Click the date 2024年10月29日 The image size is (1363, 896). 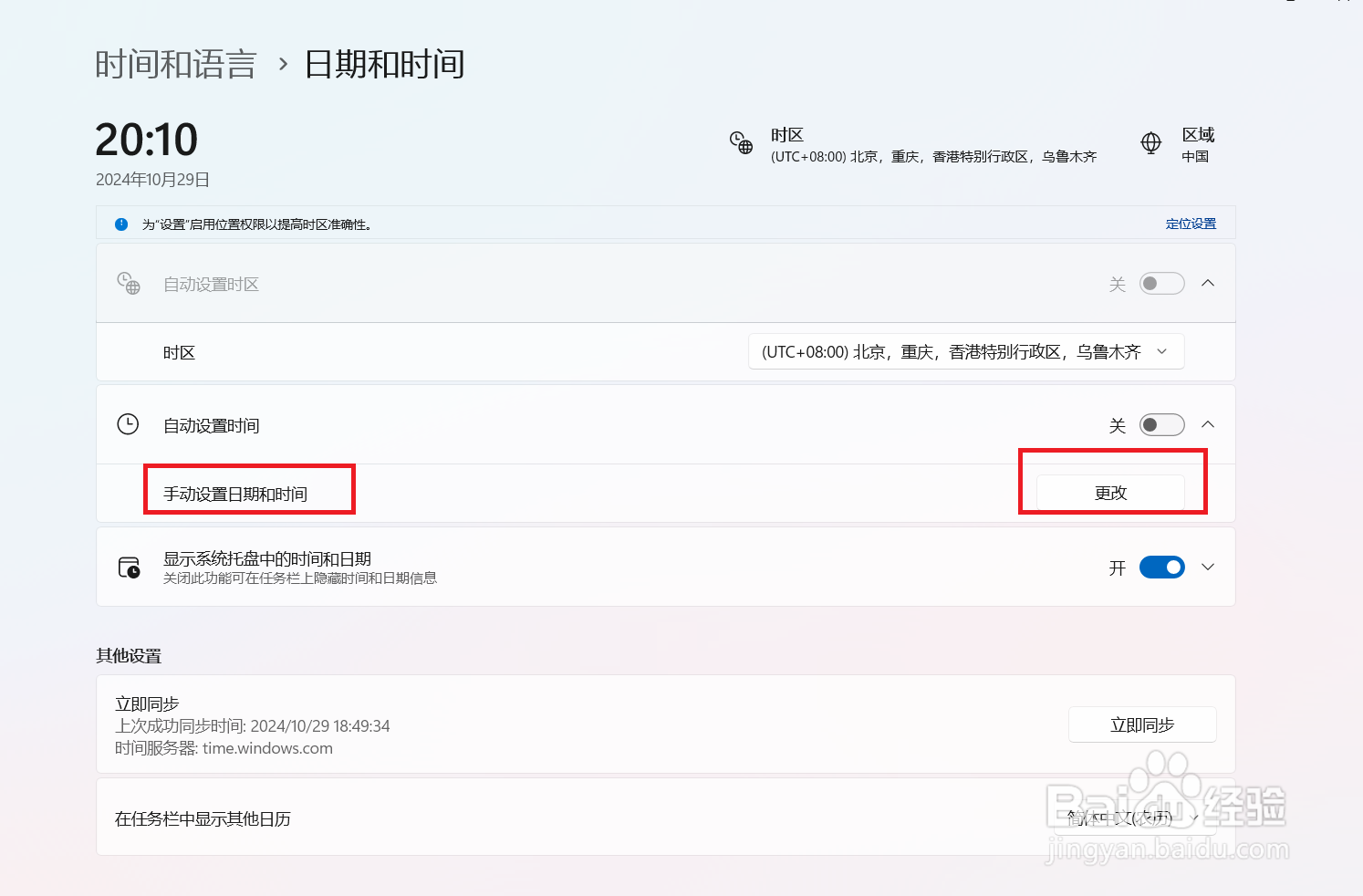coord(152,180)
